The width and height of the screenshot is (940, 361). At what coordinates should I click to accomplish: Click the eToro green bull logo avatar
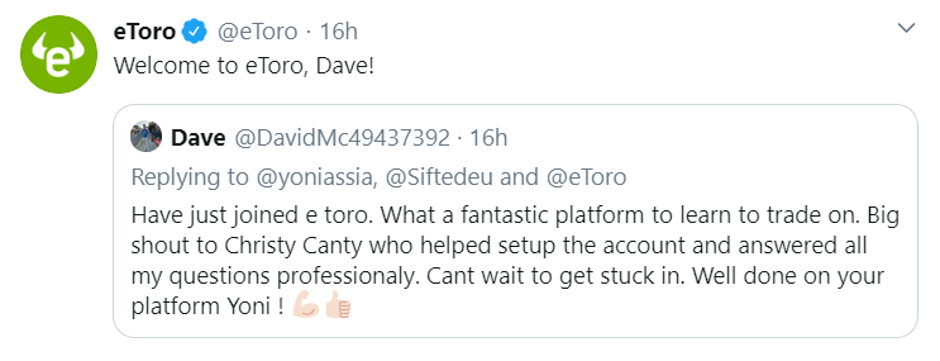[59, 55]
